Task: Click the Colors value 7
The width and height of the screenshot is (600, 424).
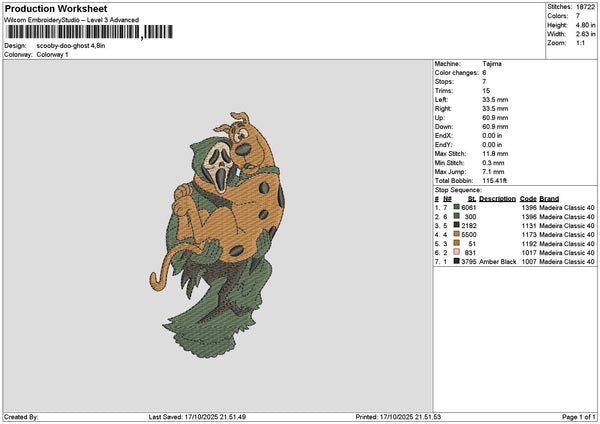Action: click(578, 16)
